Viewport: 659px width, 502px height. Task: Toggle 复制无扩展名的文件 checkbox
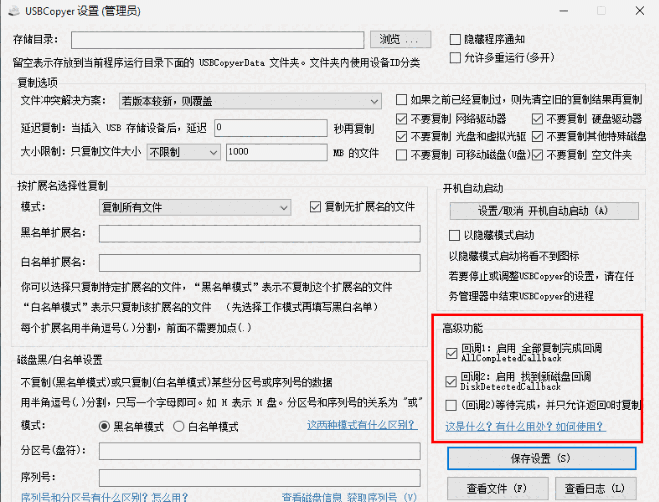click(315, 207)
